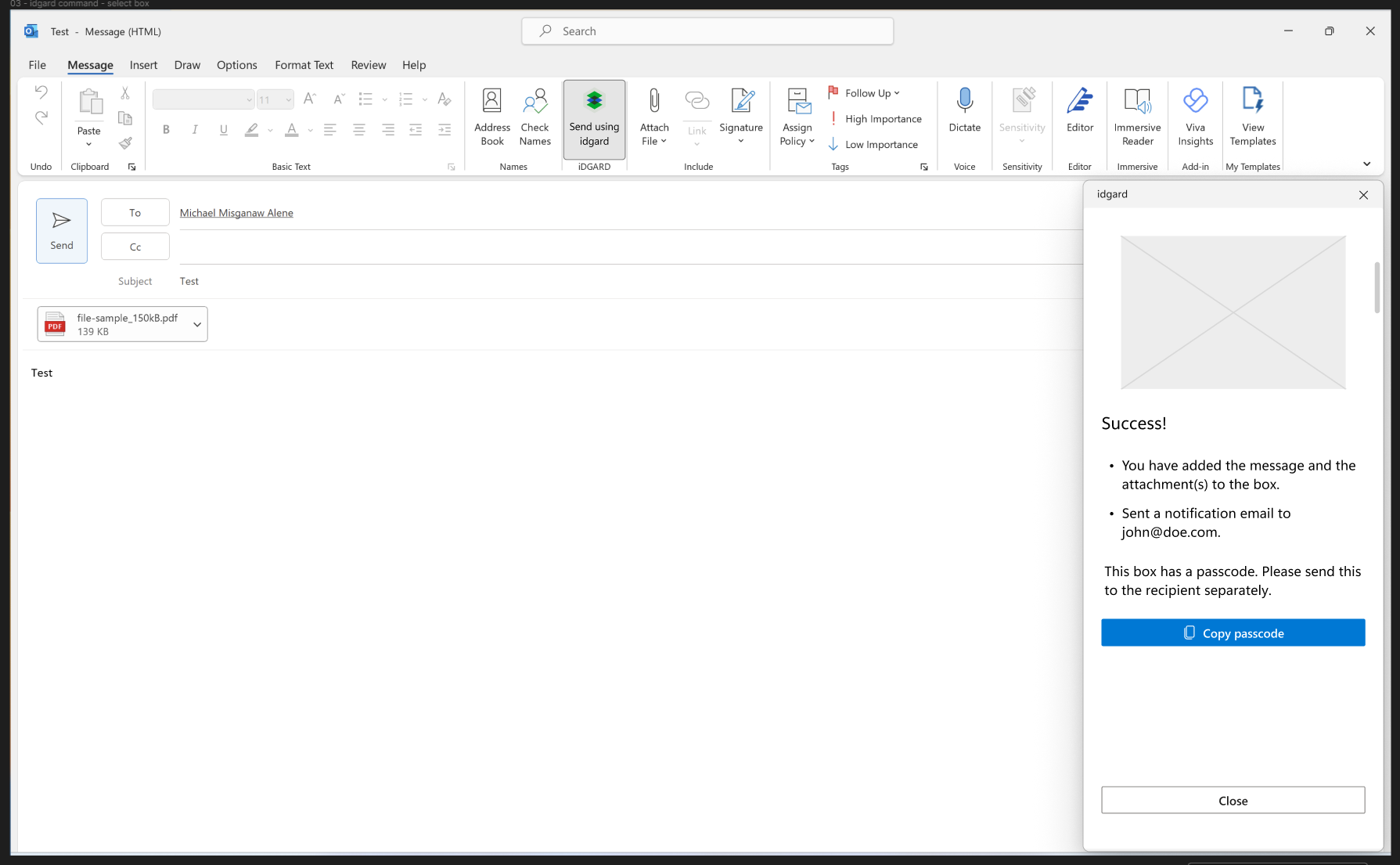Image resolution: width=1400 pixels, height=865 pixels.
Task: Collapse the ribbon with chevron
Action: pos(1366,164)
